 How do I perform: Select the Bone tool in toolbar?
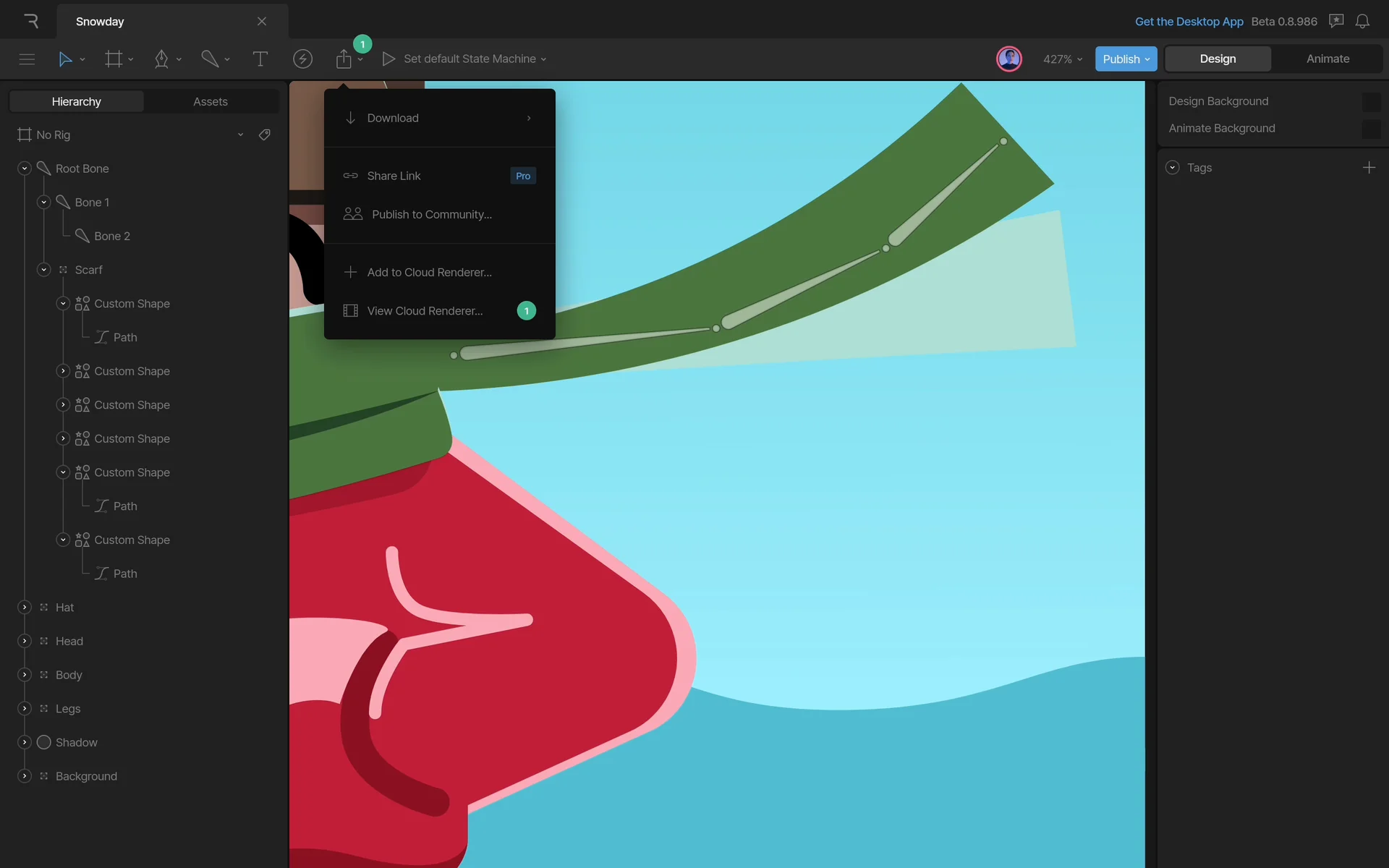(210, 59)
